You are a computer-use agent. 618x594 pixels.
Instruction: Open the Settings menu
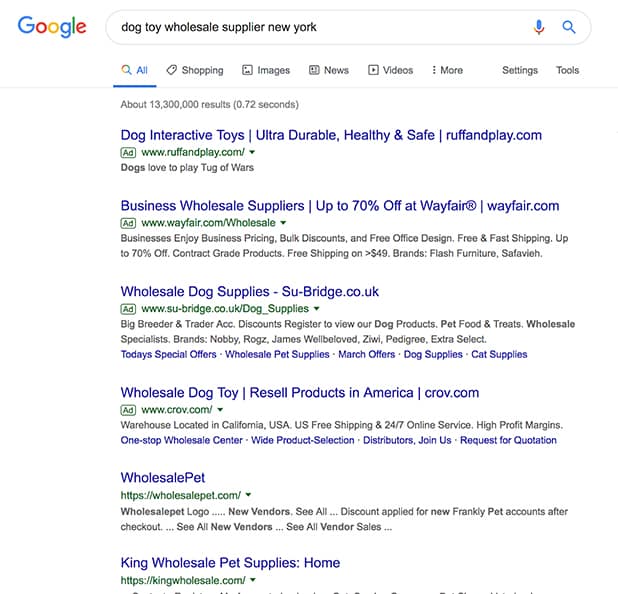tap(519, 70)
